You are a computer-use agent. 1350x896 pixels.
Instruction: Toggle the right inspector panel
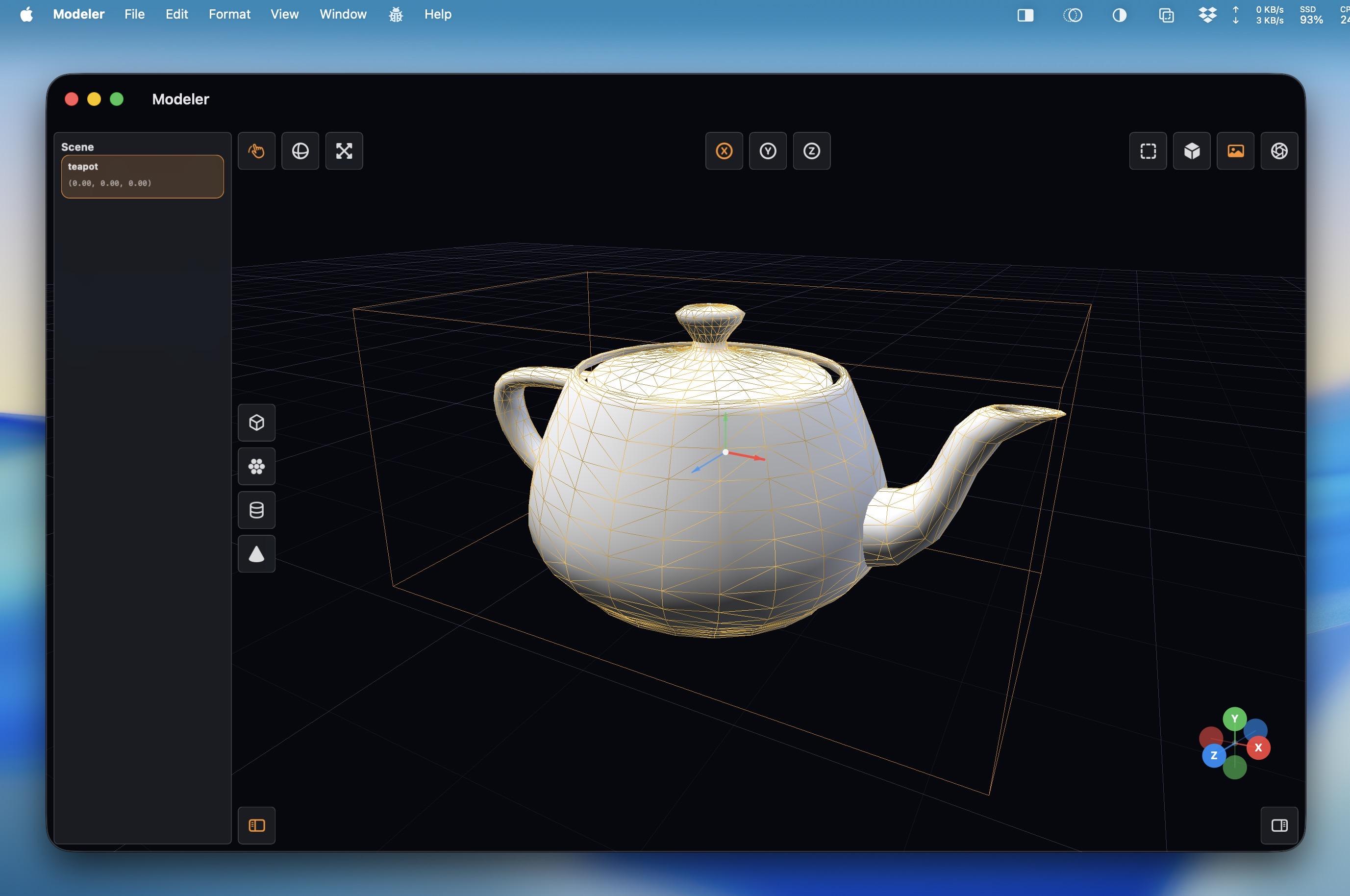coord(1279,825)
